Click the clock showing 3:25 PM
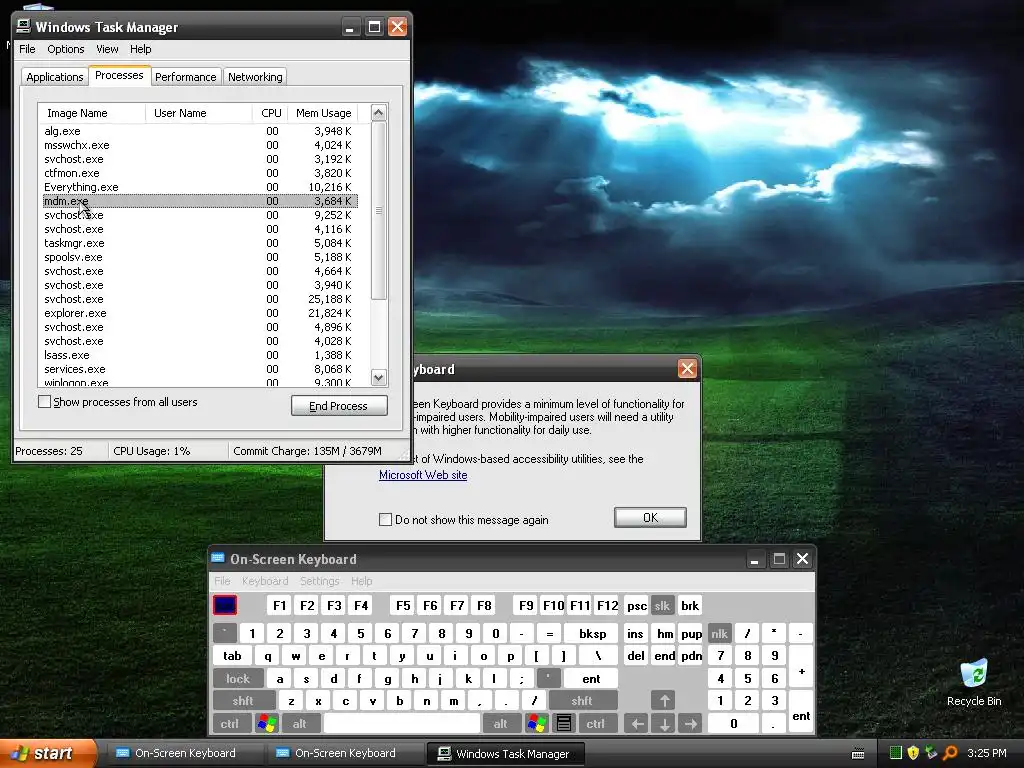The height and width of the screenshot is (768, 1024). click(987, 753)
